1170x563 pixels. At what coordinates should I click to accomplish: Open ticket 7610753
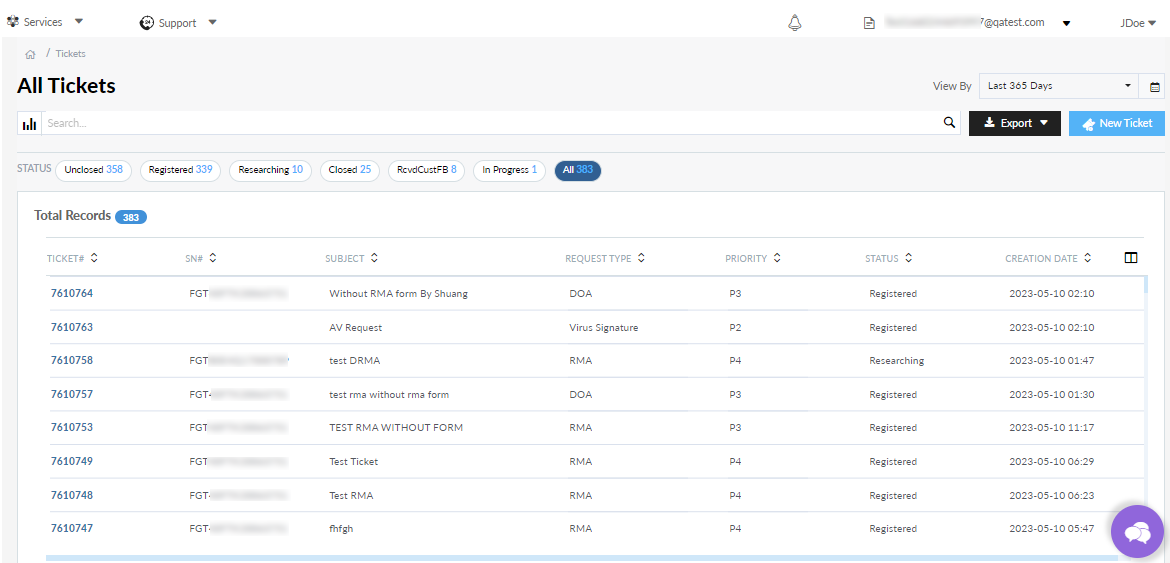coord(72,427)
